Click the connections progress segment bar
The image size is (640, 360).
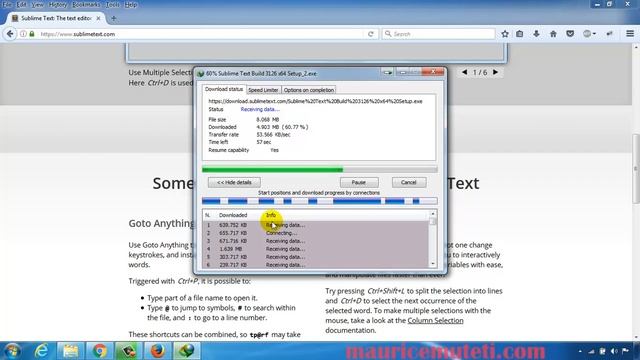coord(320,201)
